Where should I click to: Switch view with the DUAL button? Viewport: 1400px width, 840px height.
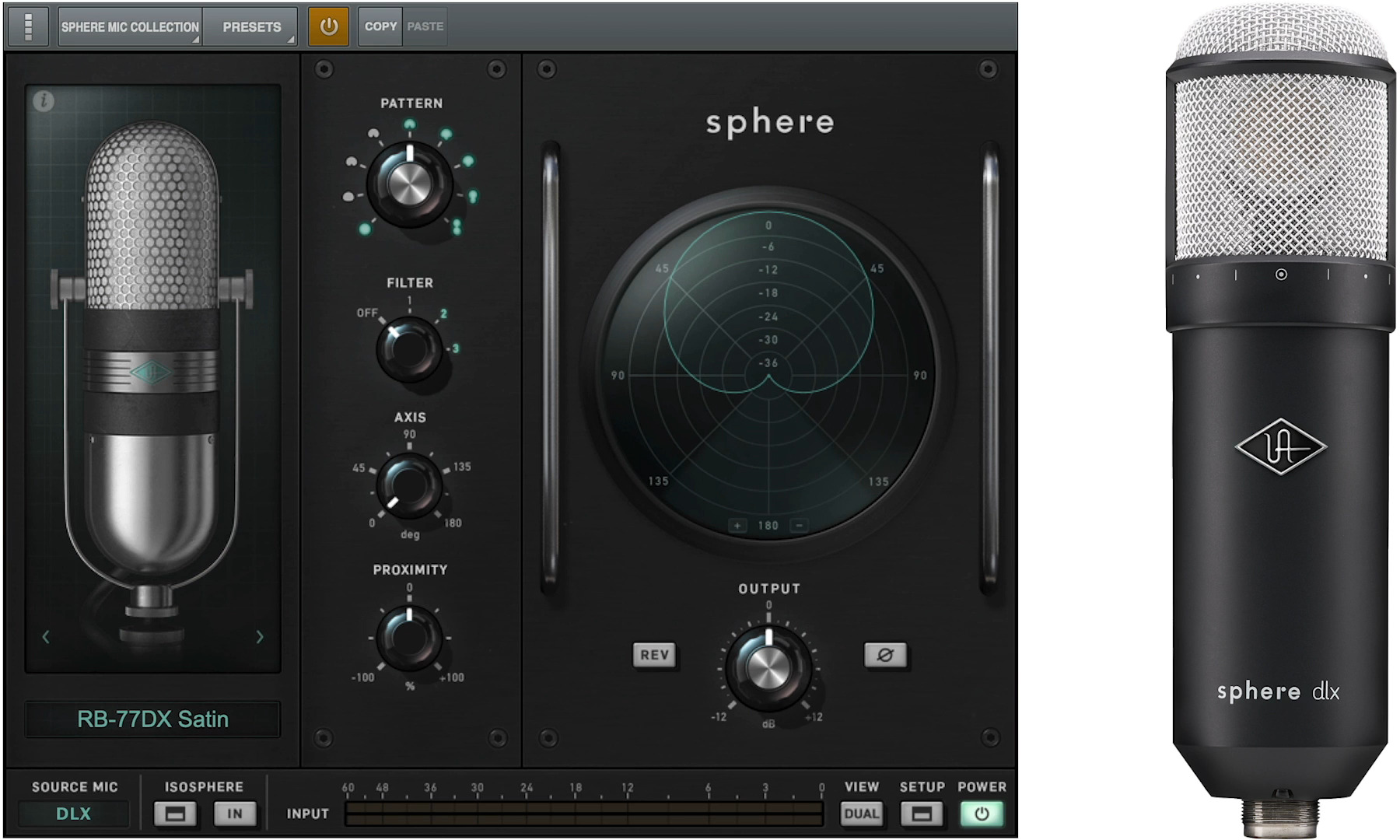pos(861,814)
